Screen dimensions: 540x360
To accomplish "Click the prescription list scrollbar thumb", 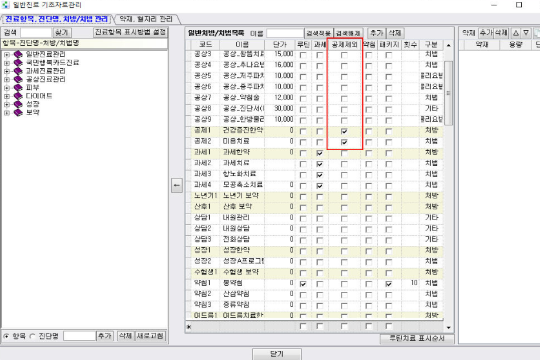I will pos(448,93).
